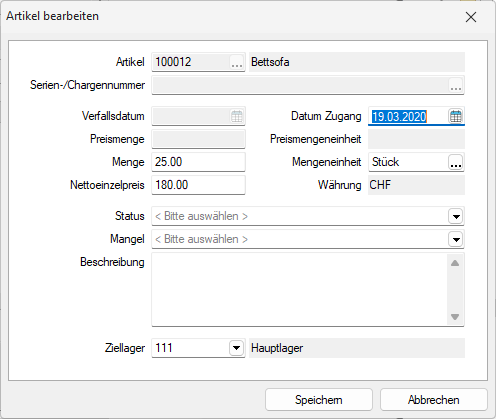
Task: Click the Menge field showing 25.00
Action: click(x=198, y=162)
